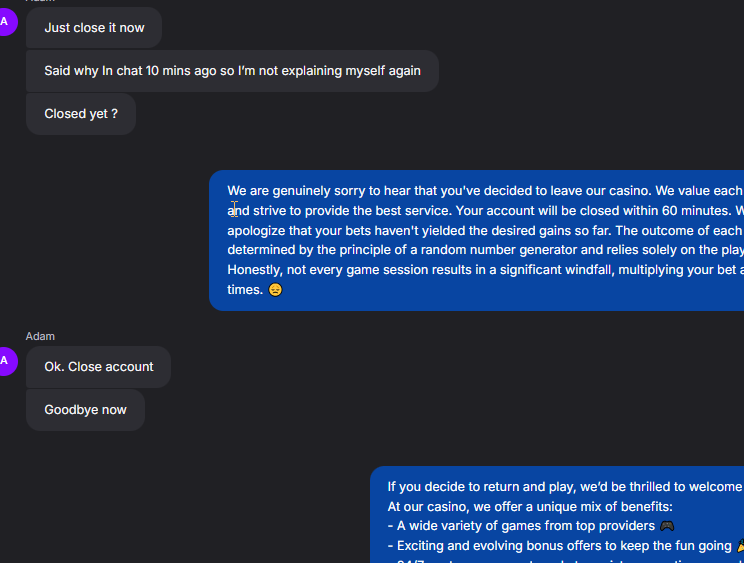Click the "Ok. Close account" message bubble
Image resolution: width=744 pixels, height=563 pixels.
(x=99, y=367)
